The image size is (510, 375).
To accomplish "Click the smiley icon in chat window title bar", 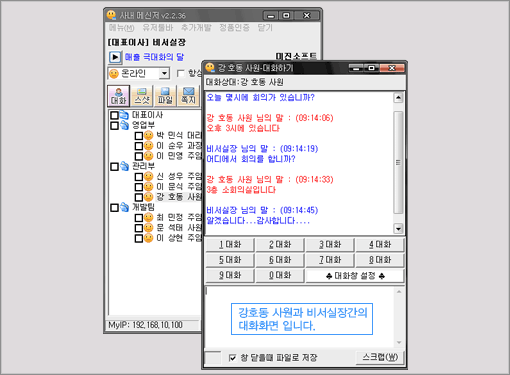I will pos(210,68).
